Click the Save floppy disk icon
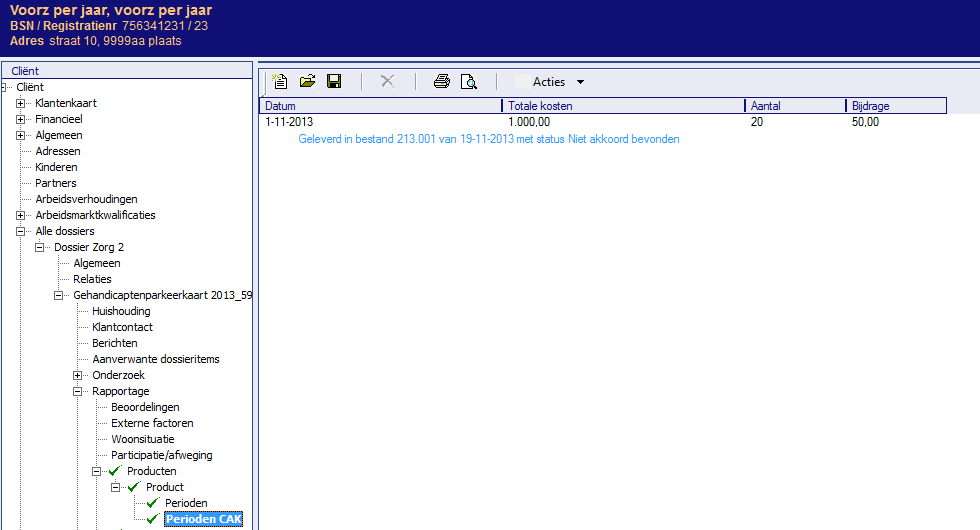Viewport: 980px width, 530px height. (334, 82)
